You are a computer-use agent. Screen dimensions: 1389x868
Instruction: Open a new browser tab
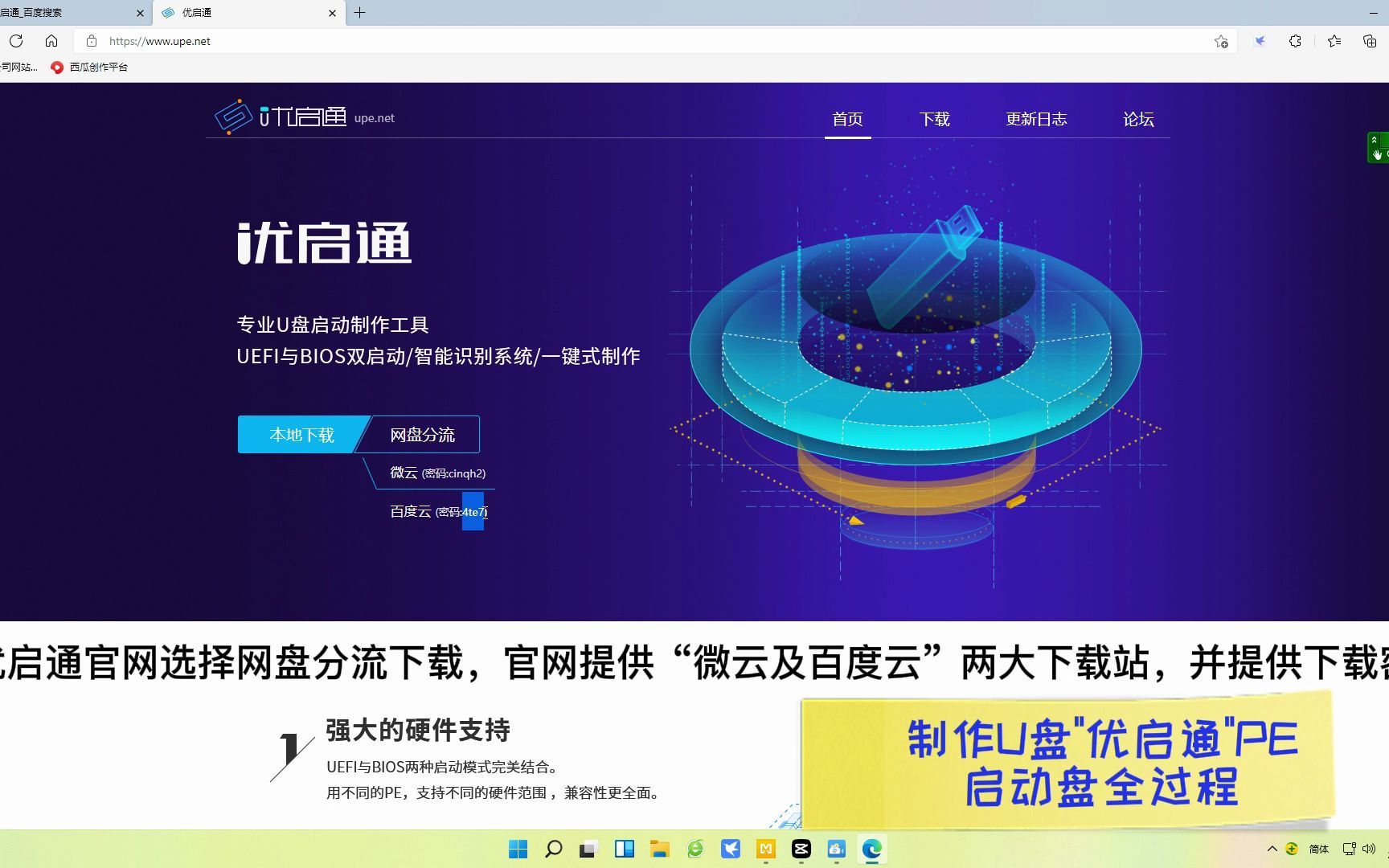click(x=359, y=13)
